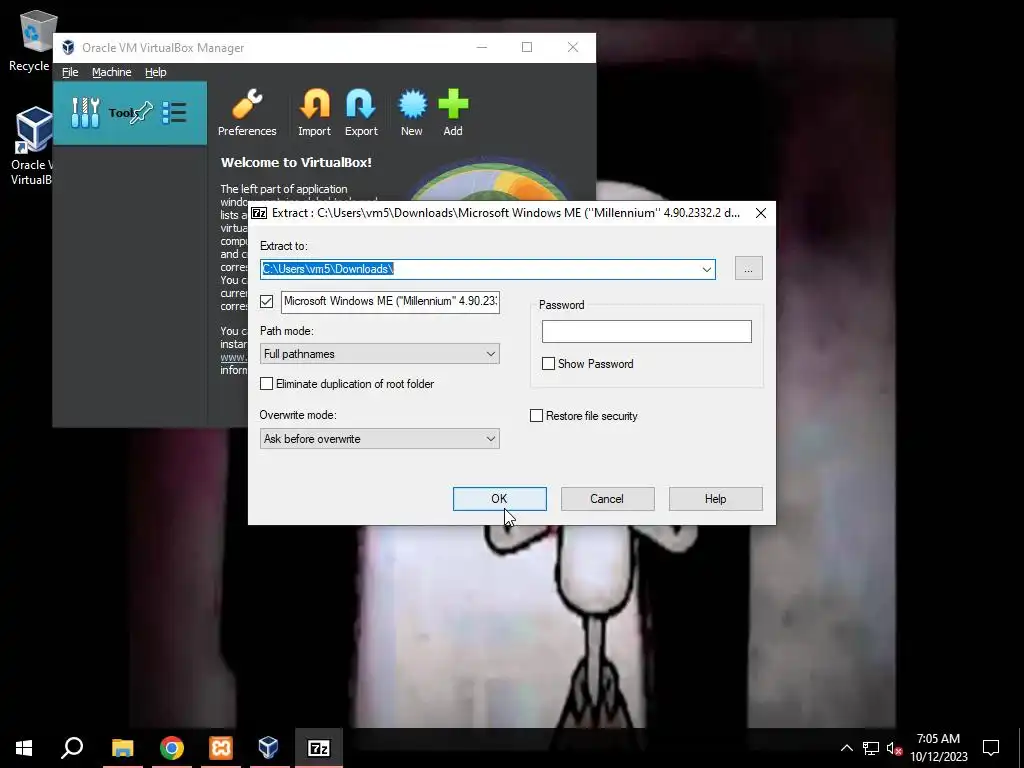Click the pin icon beside Tools

[x=142, y=113]
